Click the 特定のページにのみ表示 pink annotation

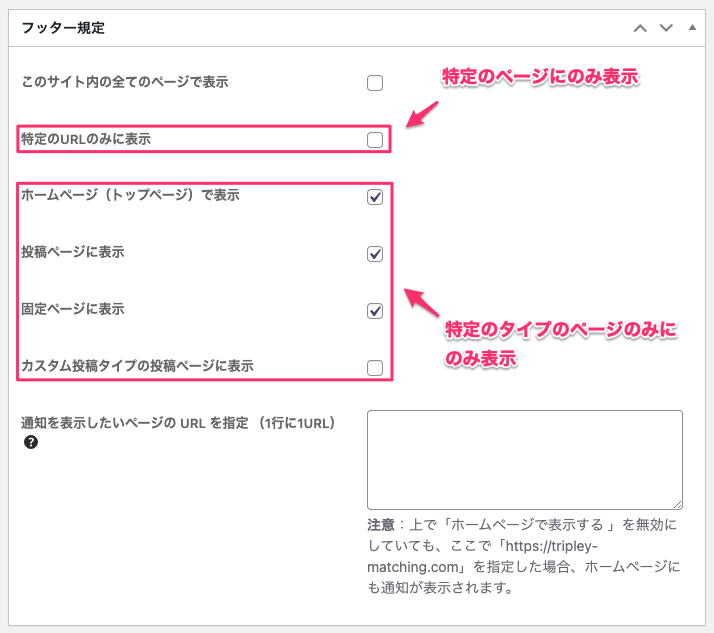coord(540,77)
